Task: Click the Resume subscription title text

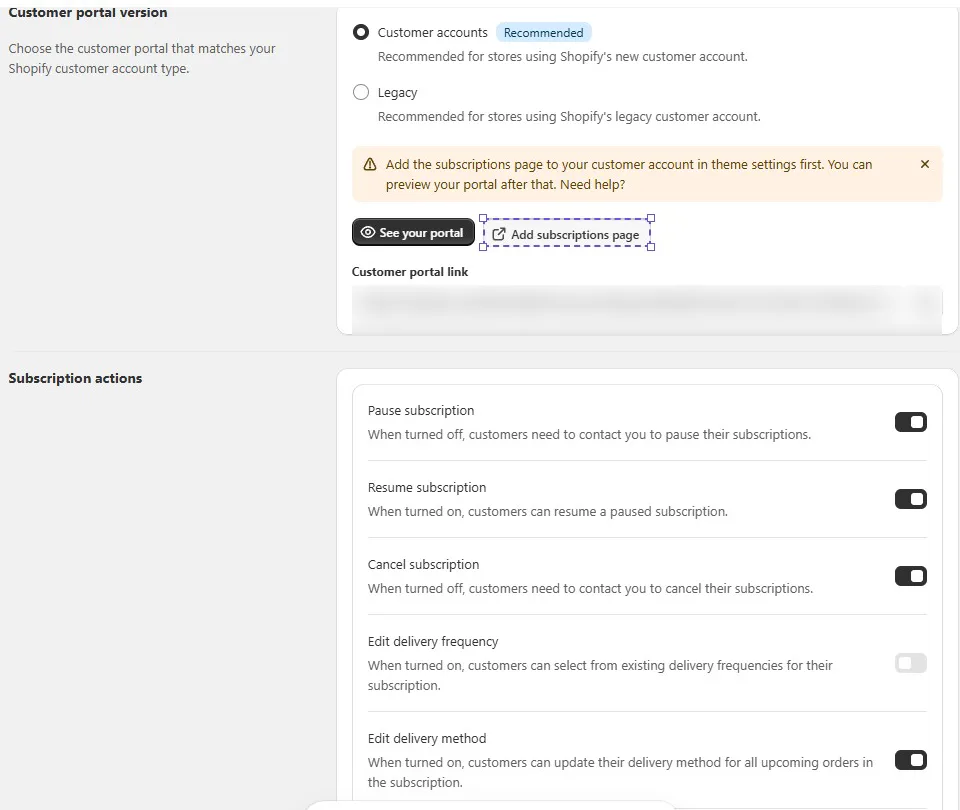Action: coord(427,487)
